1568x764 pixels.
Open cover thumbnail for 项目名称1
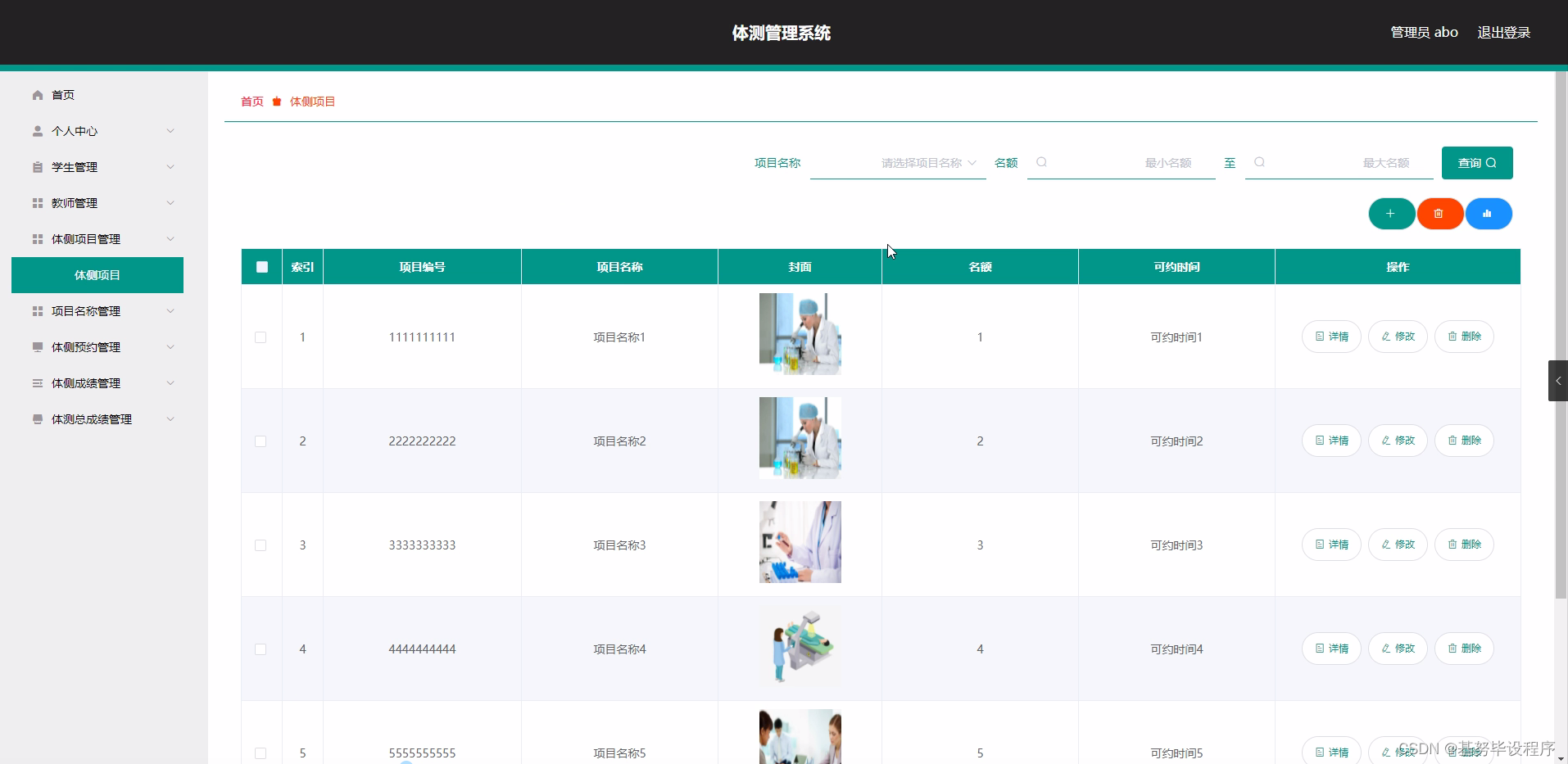tap(800, 334)
